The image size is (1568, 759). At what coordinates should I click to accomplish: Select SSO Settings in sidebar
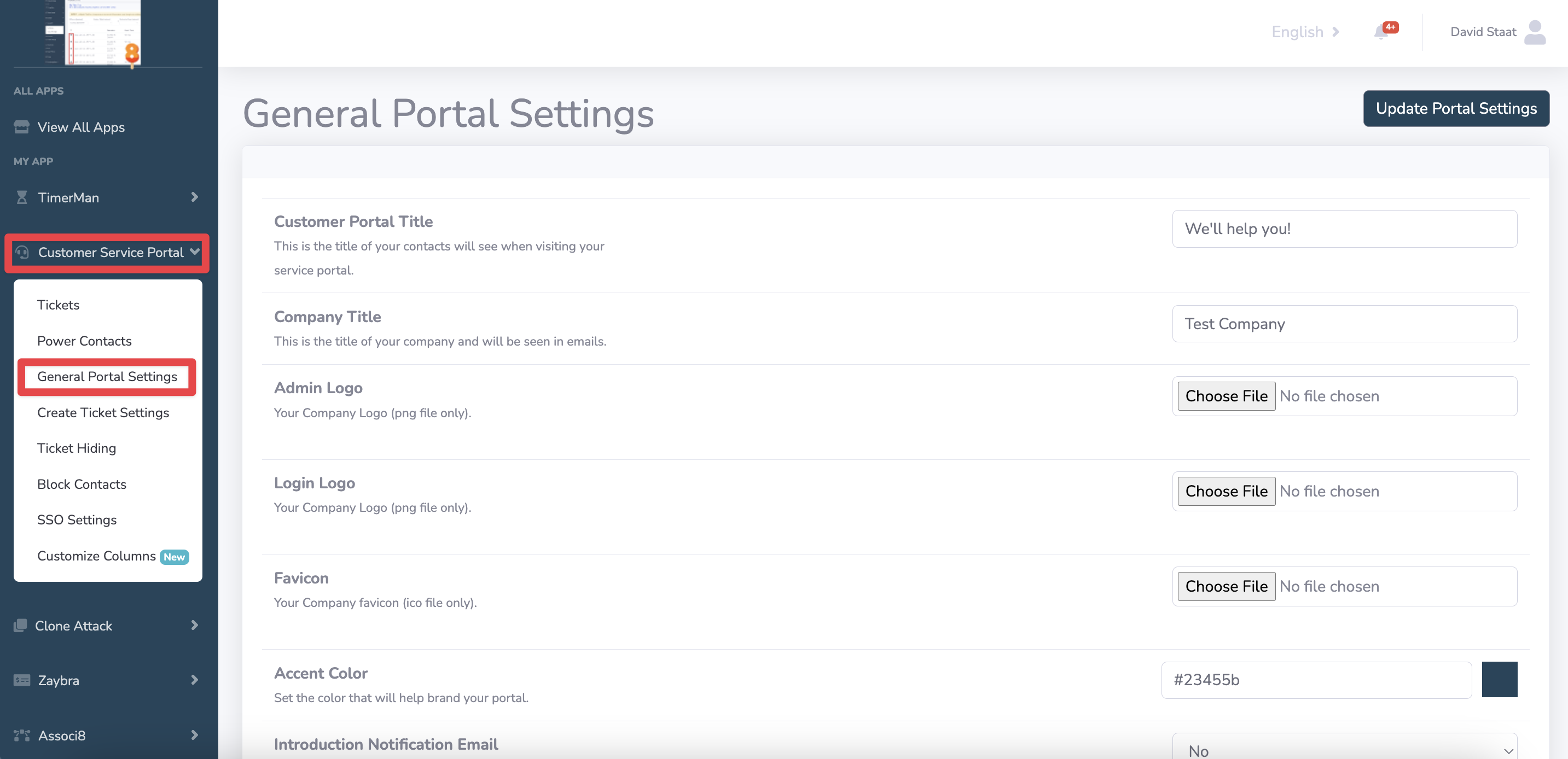coord(77,520)
